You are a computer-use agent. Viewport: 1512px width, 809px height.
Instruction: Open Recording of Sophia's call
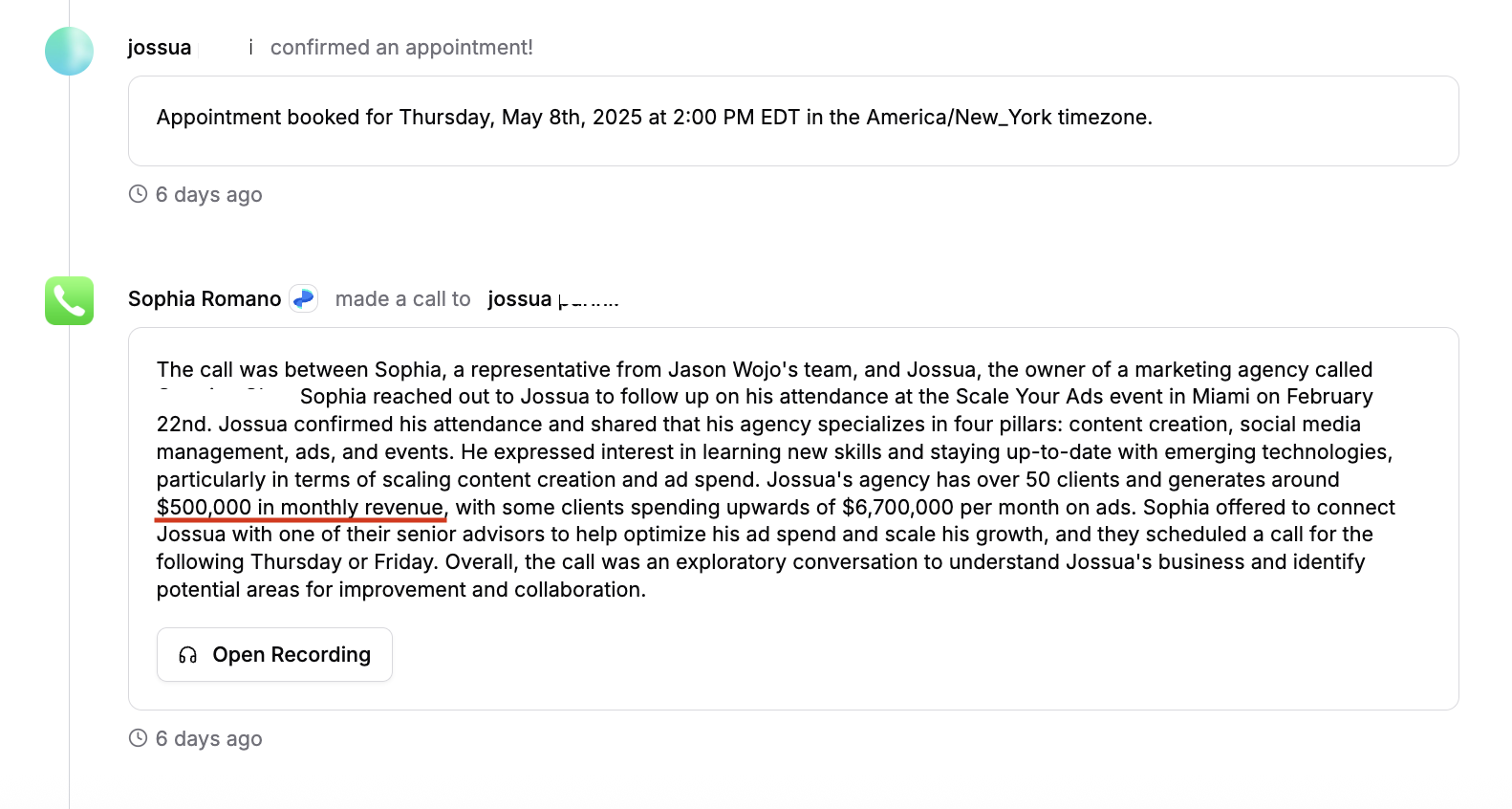(x=274, y=654)
